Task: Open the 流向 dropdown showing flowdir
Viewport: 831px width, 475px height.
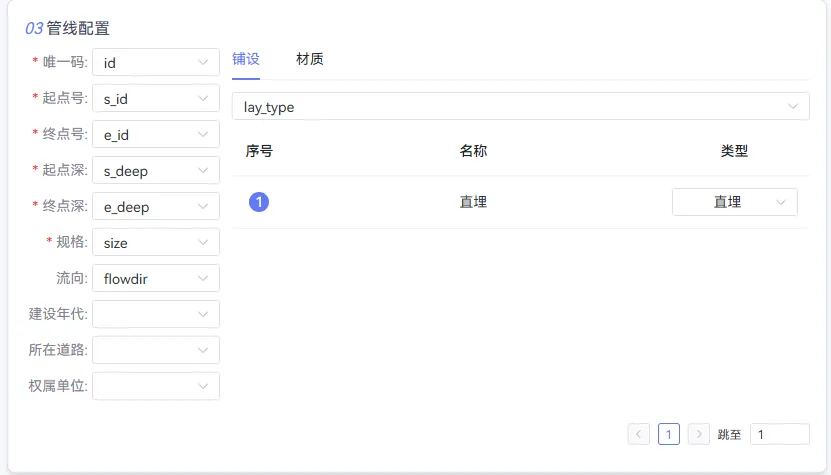Action: [156, 279]
